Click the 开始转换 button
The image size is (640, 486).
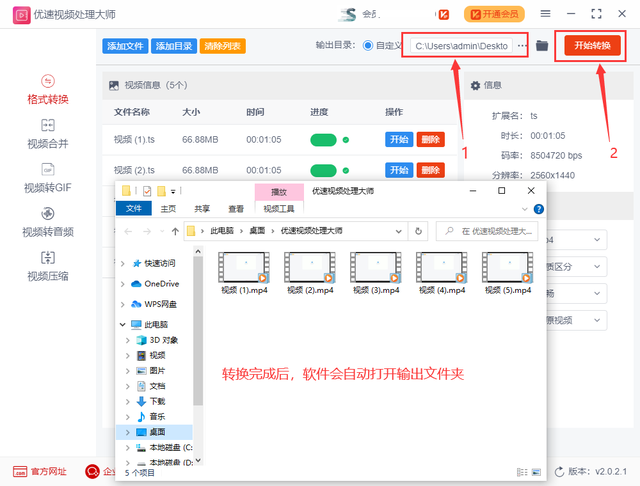pos(592,45)
